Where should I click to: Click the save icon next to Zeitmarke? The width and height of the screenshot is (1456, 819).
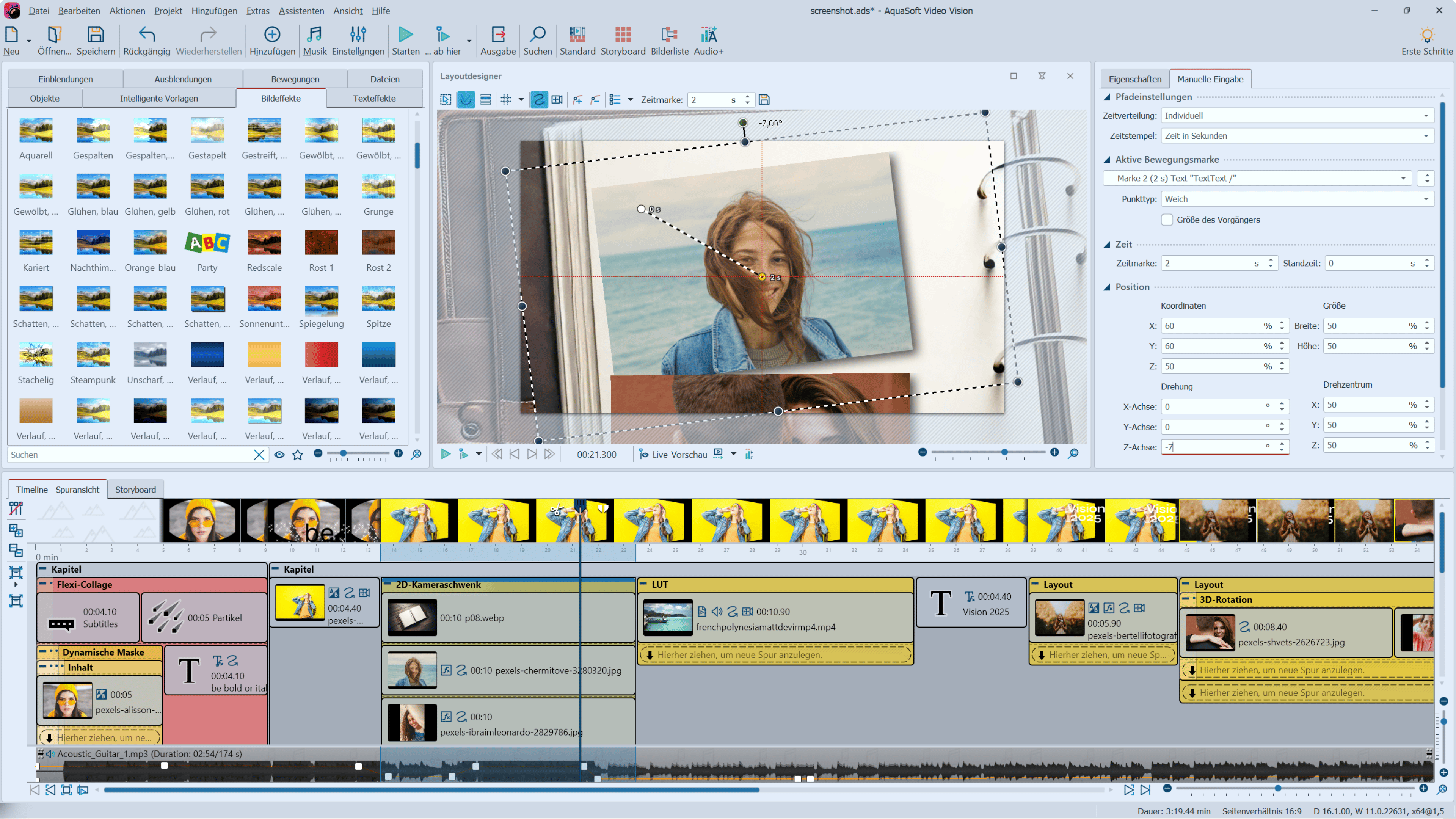tap(764, 99)
